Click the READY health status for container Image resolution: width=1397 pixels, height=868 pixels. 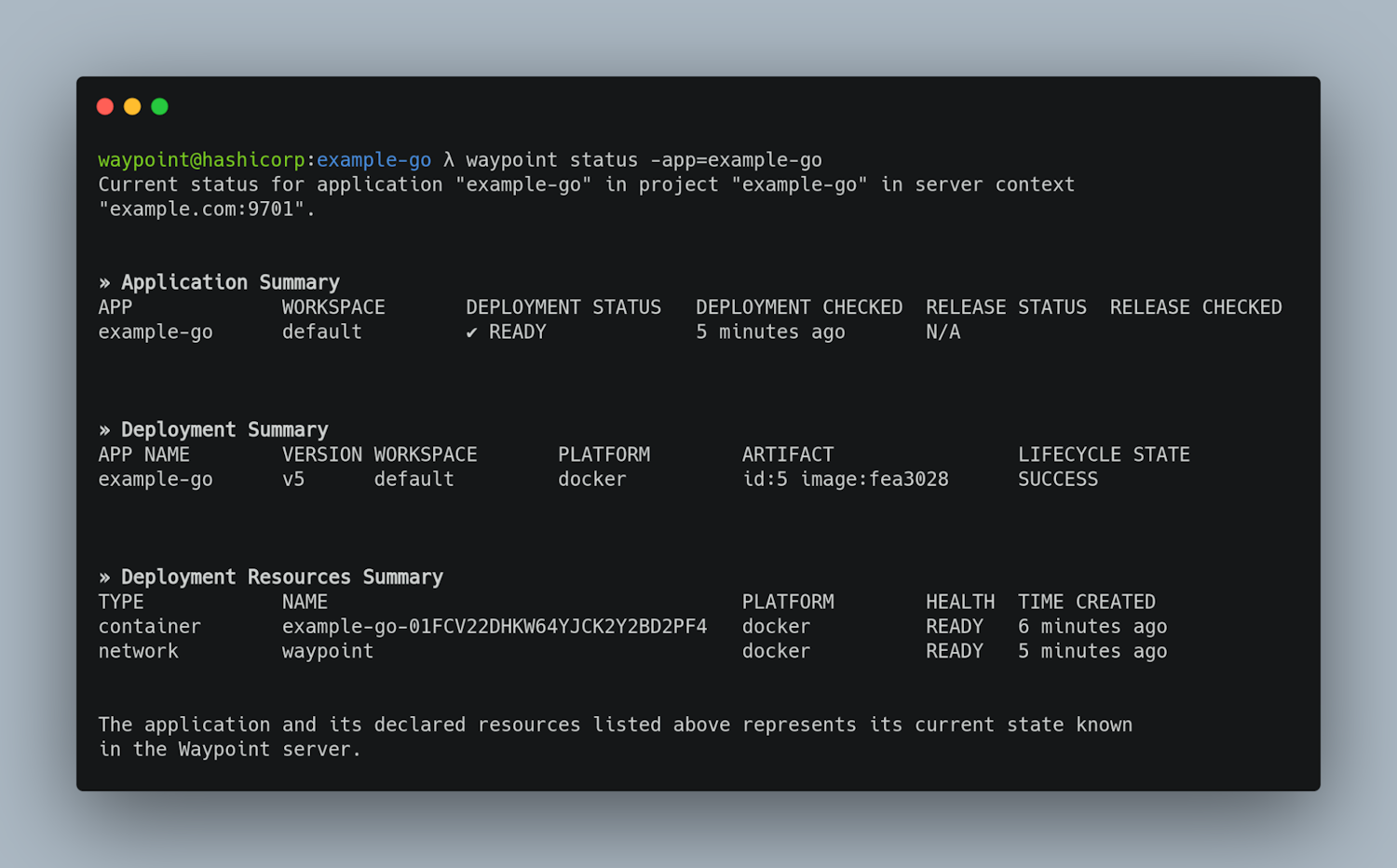pyautogui.click(x=955, y=626)
